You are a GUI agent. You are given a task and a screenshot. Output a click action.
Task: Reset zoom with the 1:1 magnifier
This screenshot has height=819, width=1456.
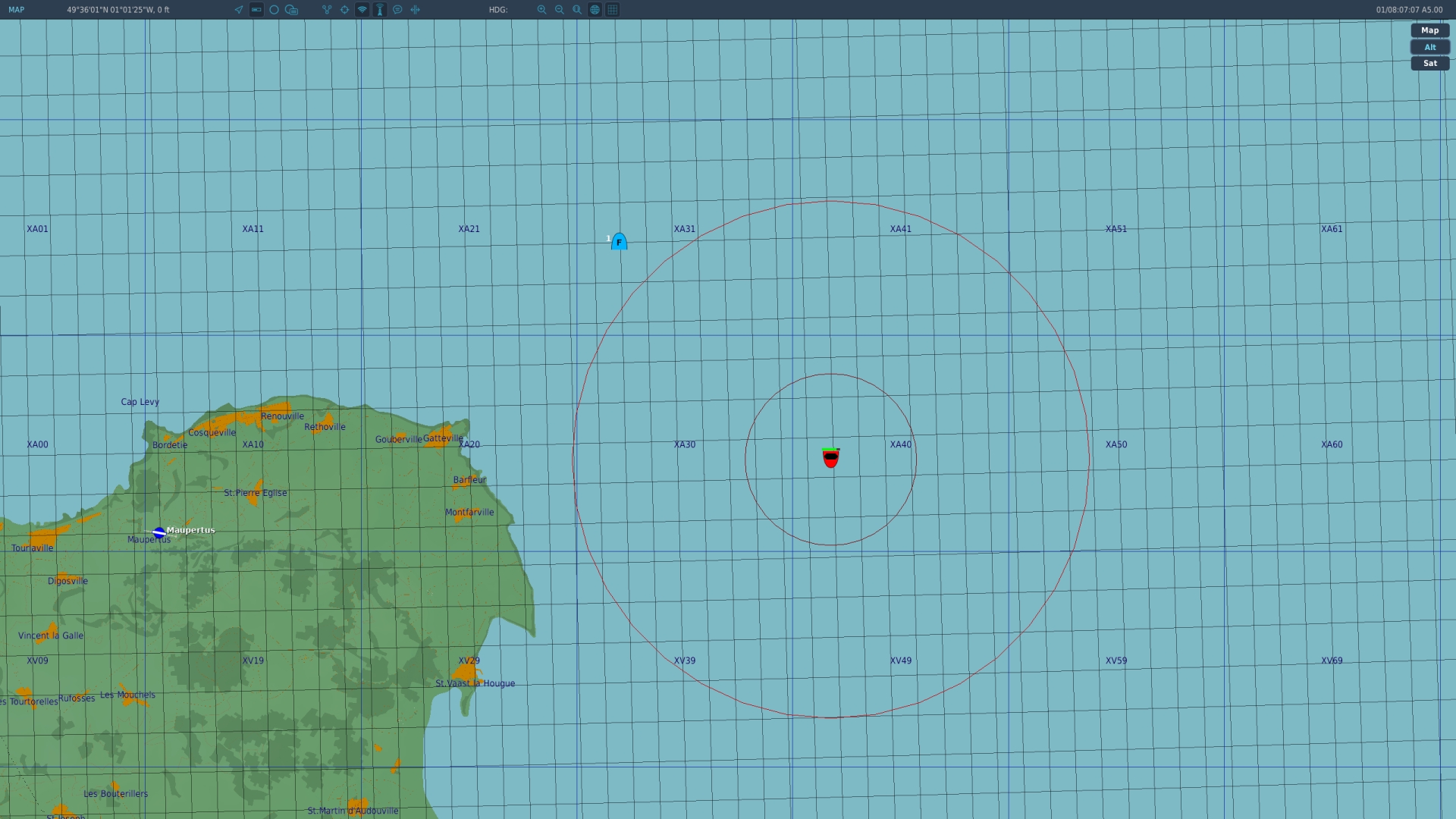click(x=577, y=10)
